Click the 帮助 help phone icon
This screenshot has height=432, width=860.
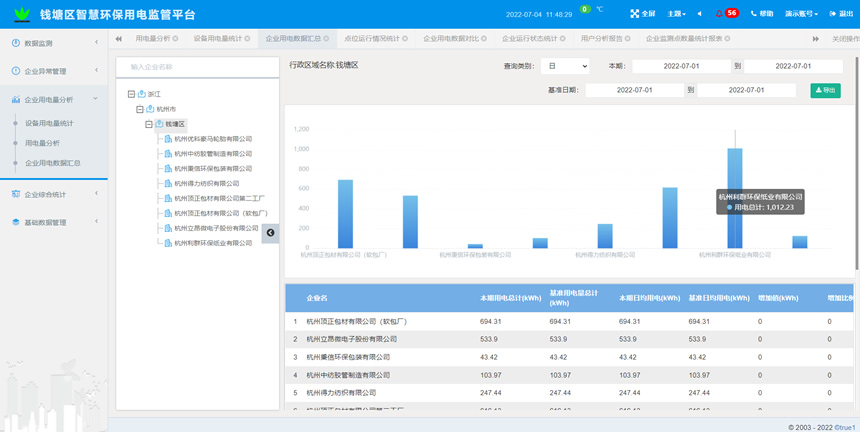coord(754,14)
